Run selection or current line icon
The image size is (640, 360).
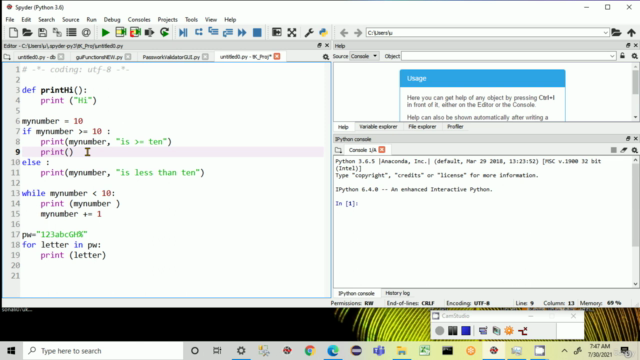[149, 33]
